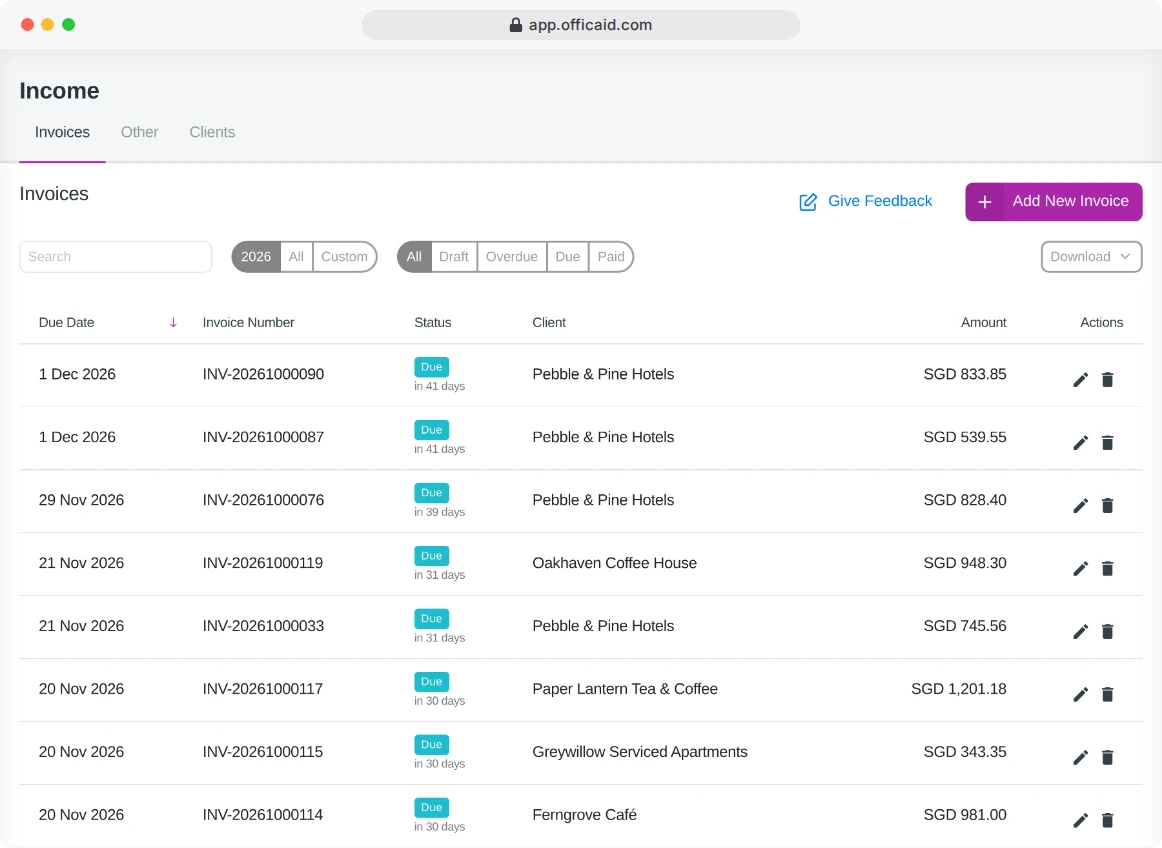The height and width of the screenshot is (848, 1162).
Task: Edit invoice INV-20261000117
Action: point(1080,695)
